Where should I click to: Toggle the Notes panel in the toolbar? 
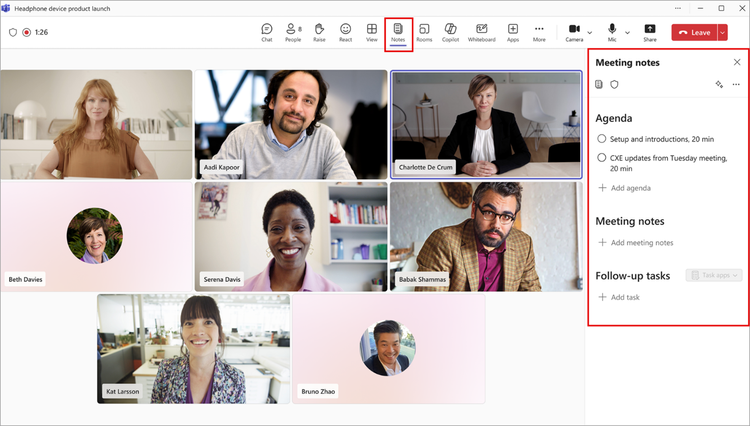pyautogui.click(x=398, y=33)
